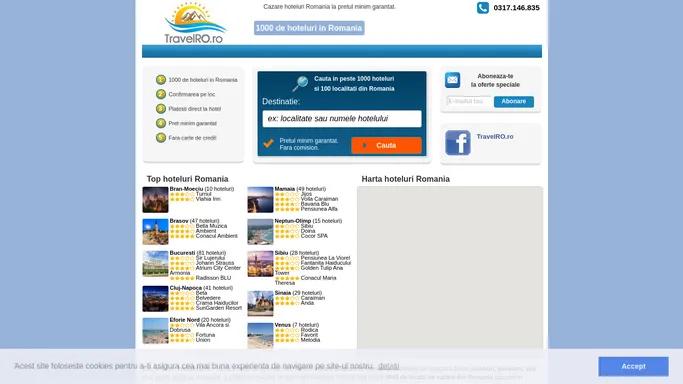Image resolution: width=683 pixels, height=384 pixels.
Task: Click the Abonare subscribe button
Action: 514,101
